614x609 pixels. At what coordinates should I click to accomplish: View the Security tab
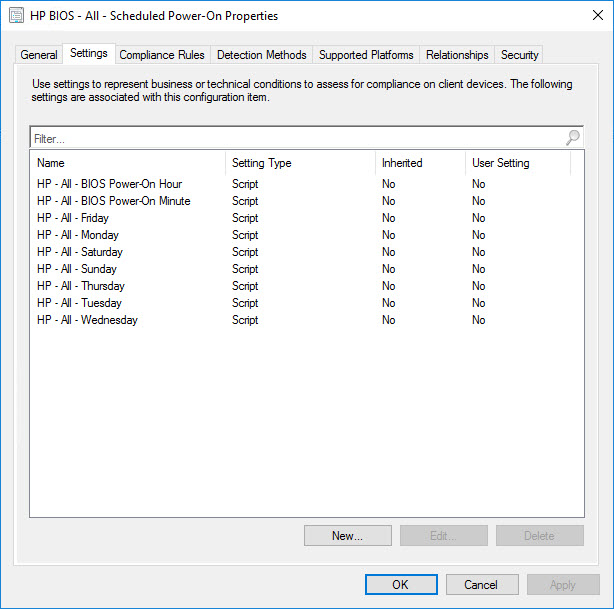519,55
